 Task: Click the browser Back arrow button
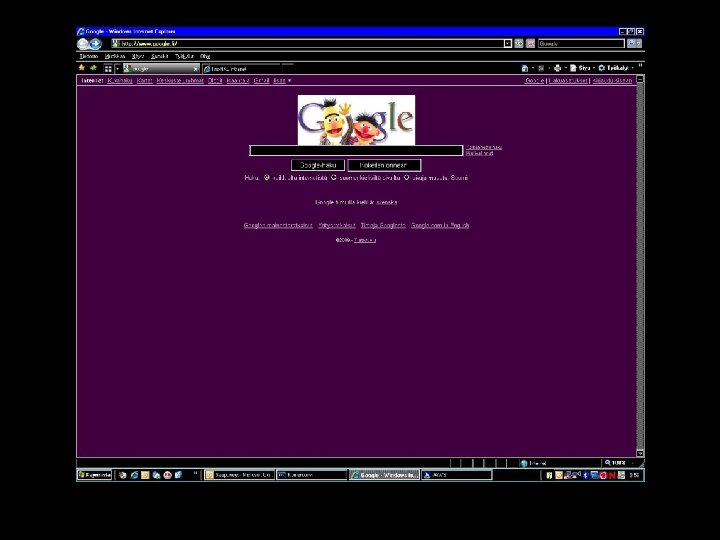(x=83, y=44)
